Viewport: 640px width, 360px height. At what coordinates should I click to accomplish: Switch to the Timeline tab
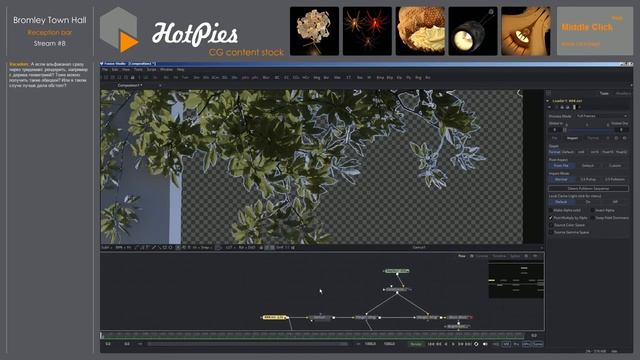499,256
